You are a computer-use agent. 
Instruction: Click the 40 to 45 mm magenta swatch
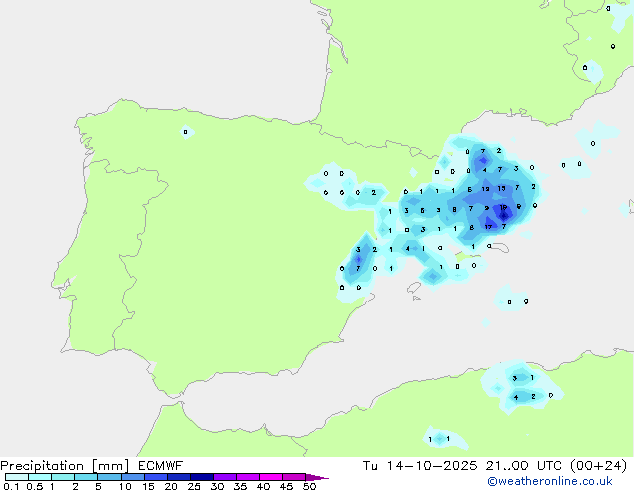[x=271, y=477]
